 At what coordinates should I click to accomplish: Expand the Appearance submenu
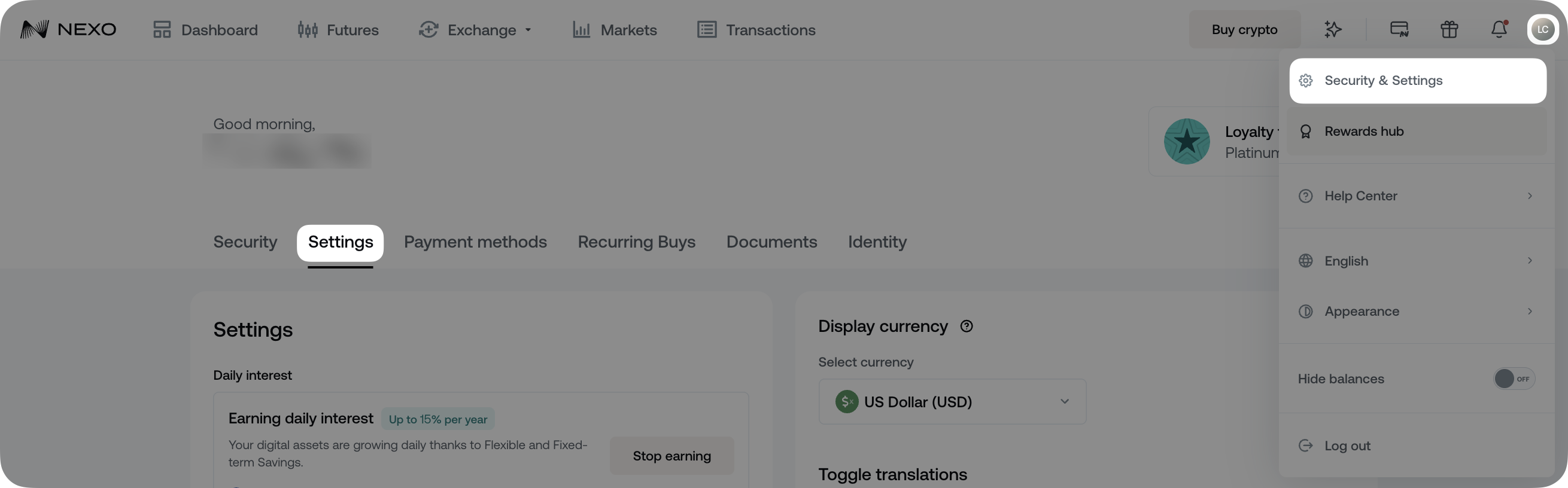pos(1416,312)
